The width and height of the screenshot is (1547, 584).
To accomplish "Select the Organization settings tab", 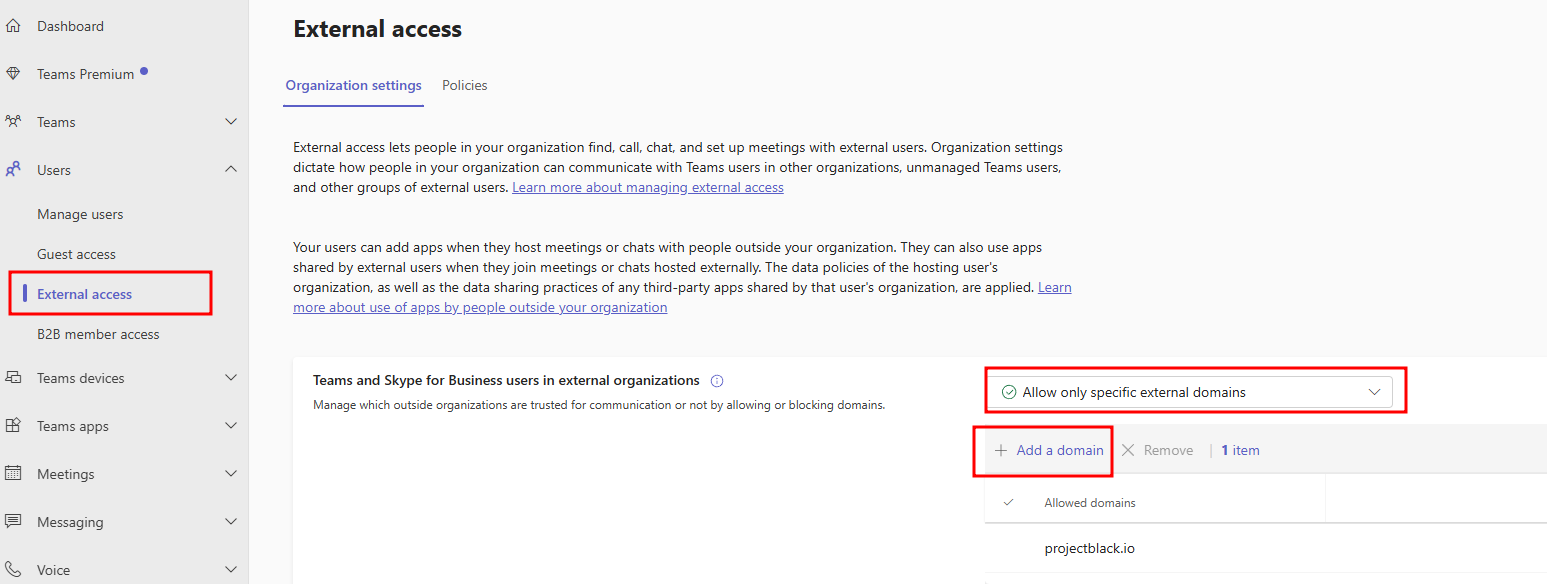I will click(x=353, y=86).
